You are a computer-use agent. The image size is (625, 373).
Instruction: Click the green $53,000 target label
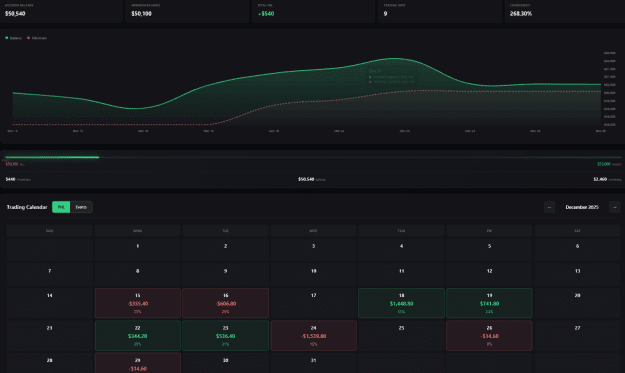[x=604, y=164]
